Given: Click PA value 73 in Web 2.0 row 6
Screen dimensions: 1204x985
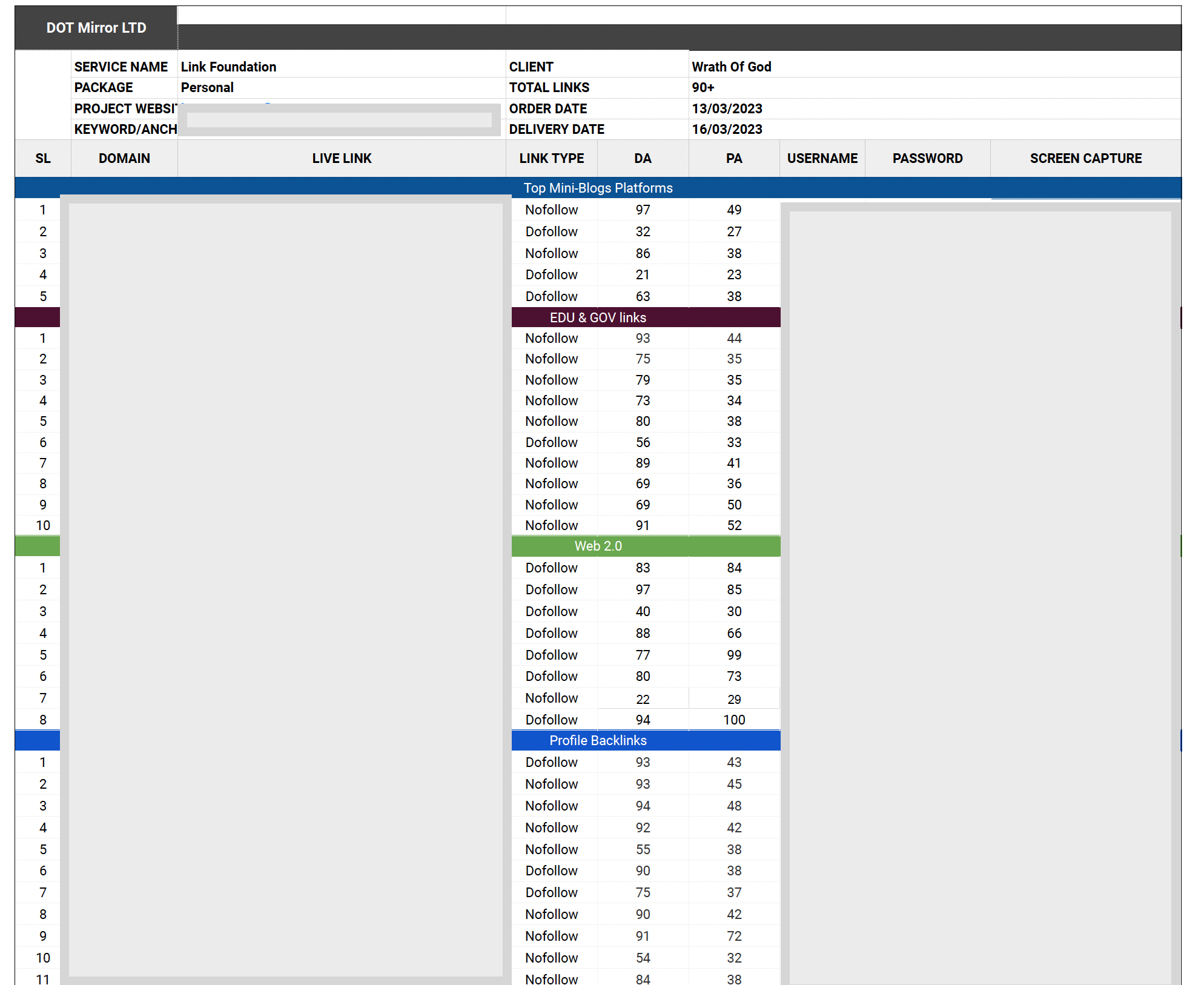Looking at the screenshot, I should coord(734,676).
